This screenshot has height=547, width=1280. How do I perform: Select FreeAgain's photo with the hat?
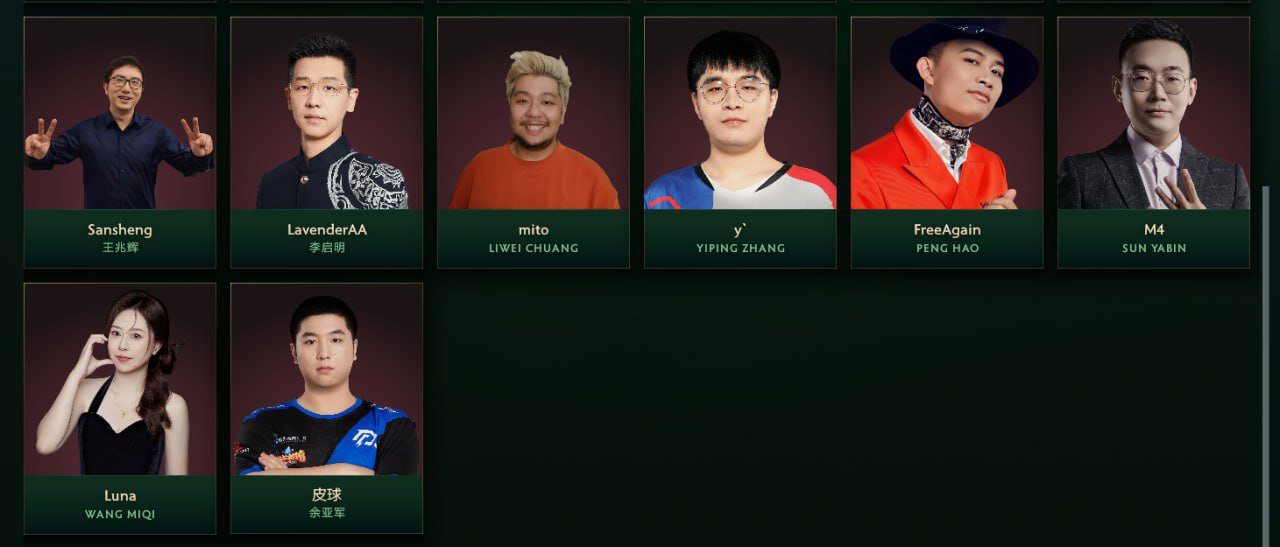[947, 113]
